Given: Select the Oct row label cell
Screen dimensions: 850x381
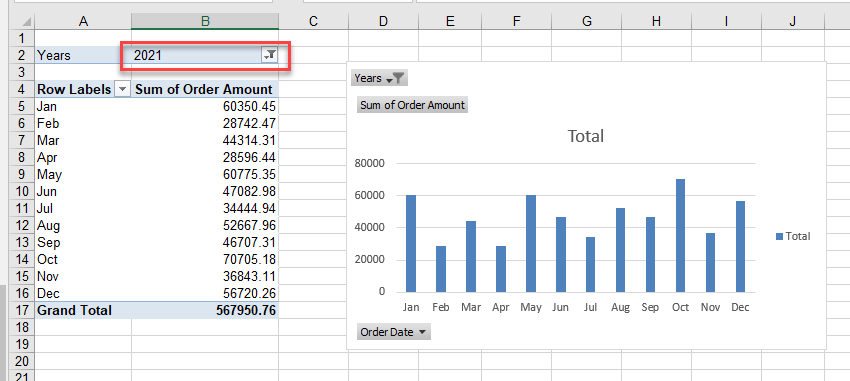Looking at the screenshot, I should (x=83, y=259).
